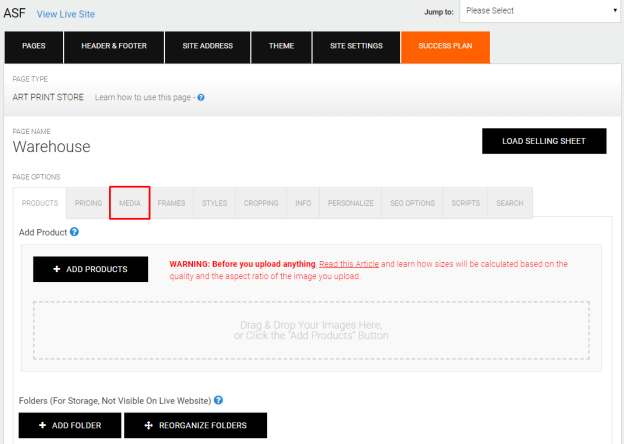Open the SEARCH page option tab
Viewport: 624px width, 444px height.
510,203
